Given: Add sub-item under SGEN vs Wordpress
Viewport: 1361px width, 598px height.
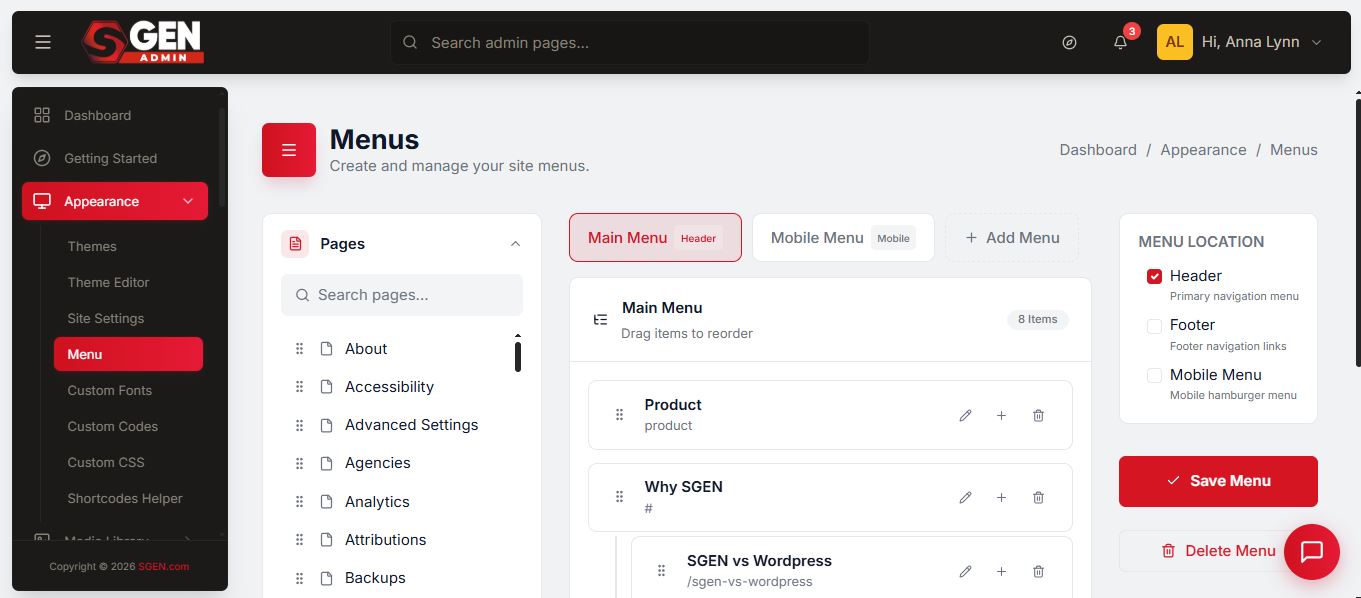Looking at the screenshot, I should [1001, 571].
